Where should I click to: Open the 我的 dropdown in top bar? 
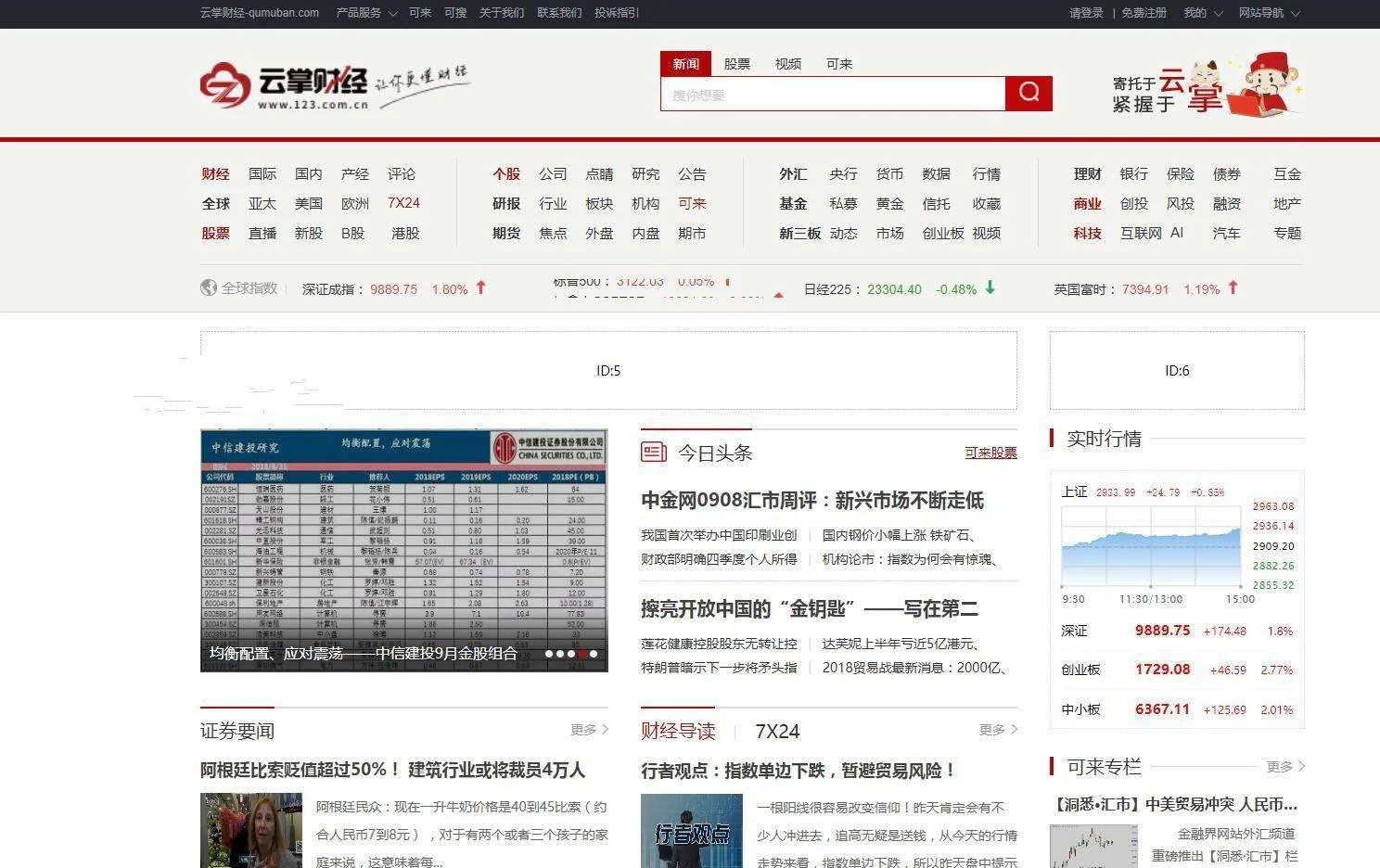(x=1202, y=13)
